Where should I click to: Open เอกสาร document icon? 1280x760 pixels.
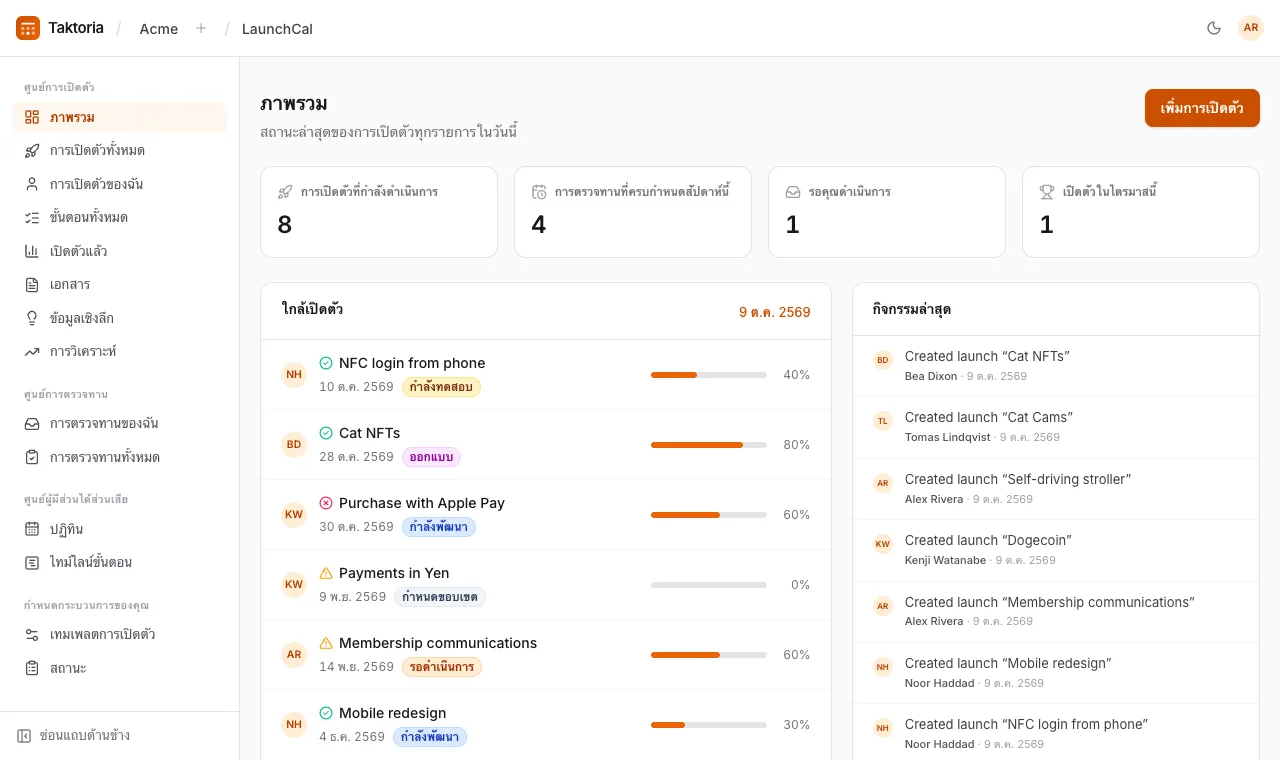tap(32, 285)
